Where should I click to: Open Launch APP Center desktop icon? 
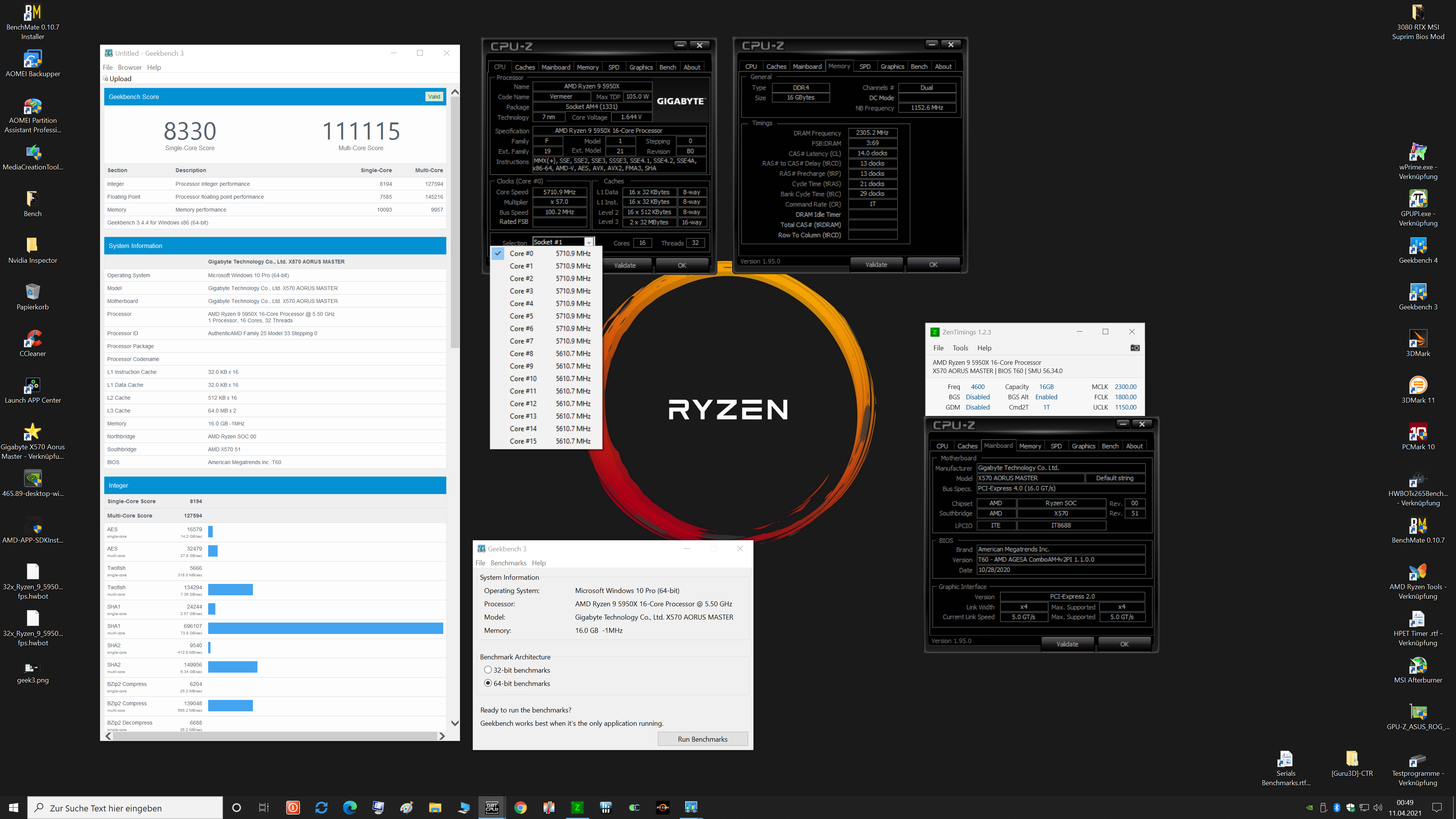[x=33, y=391]
